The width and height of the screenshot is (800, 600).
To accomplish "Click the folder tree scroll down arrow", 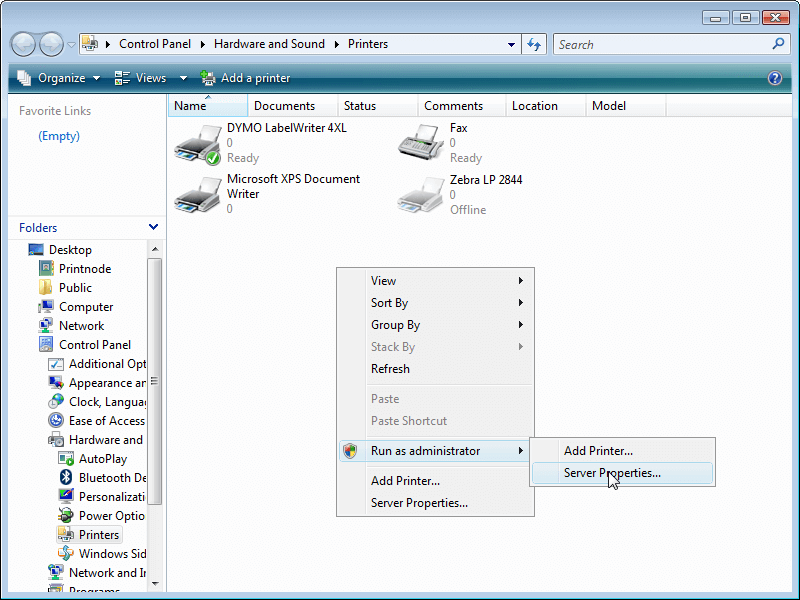I will pos(155,583).
